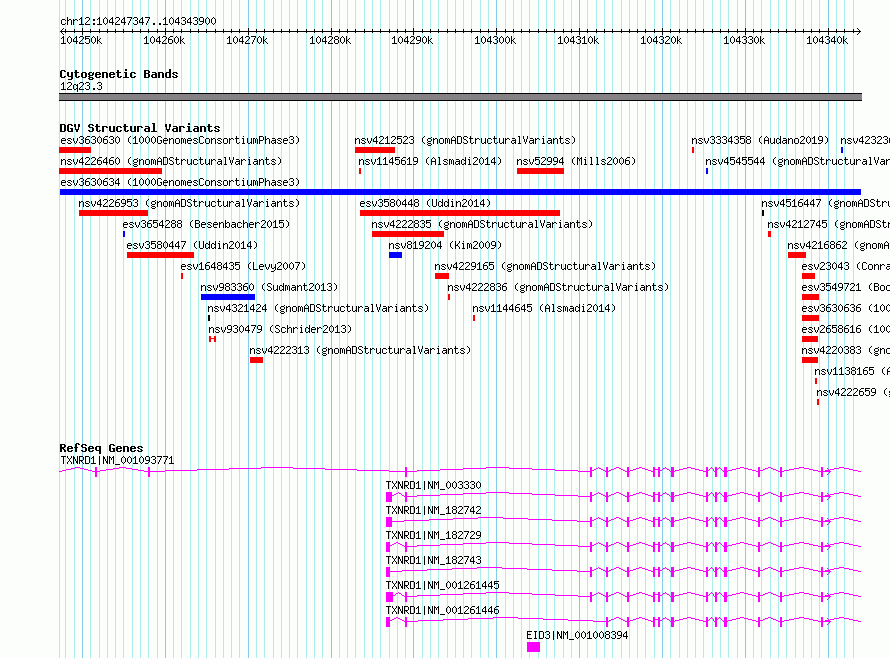Open esv1648435 (Levy2007) variant
The image size is (890, 658).
click(x=243, y=266)
